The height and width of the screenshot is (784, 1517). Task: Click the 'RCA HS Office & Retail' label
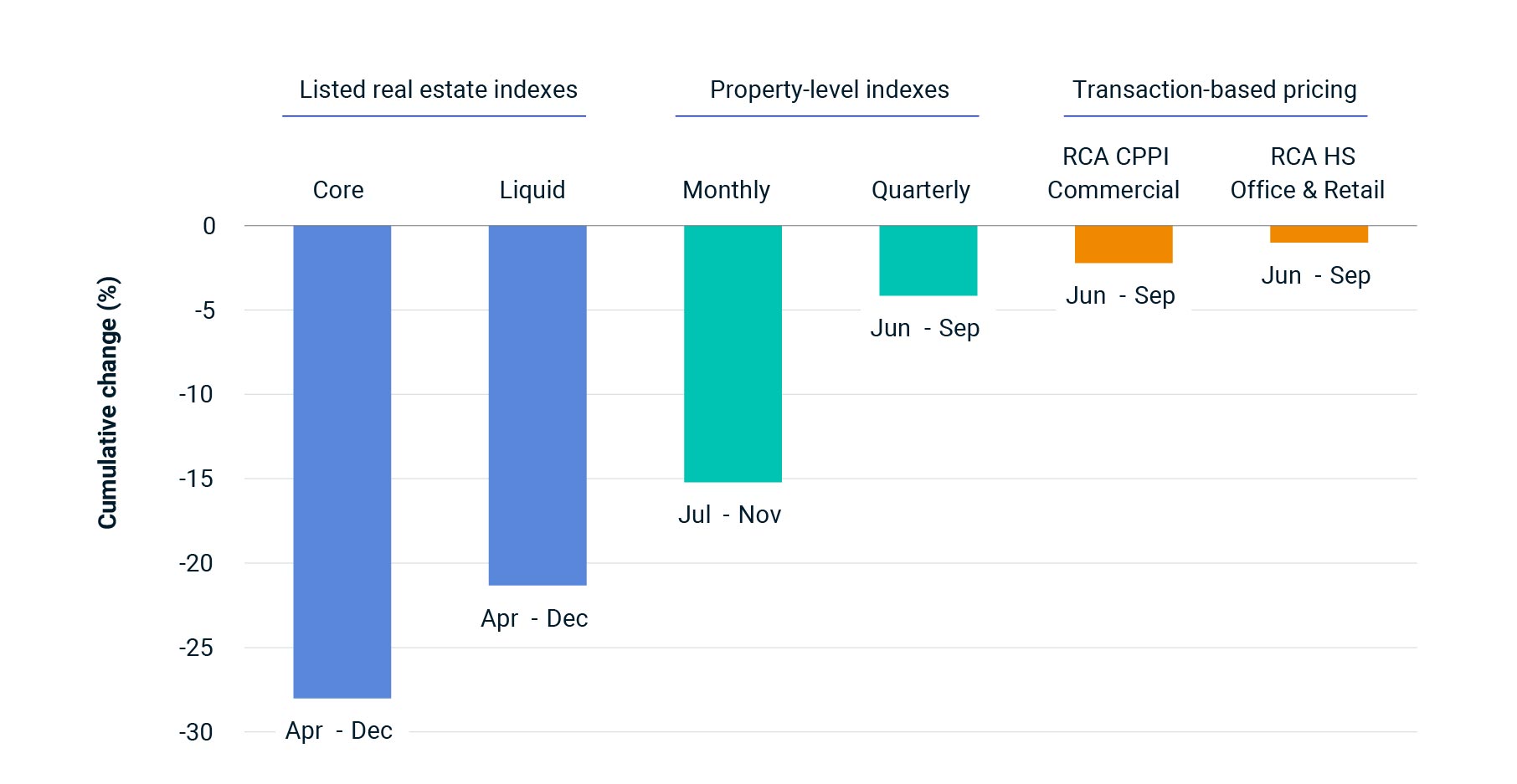tap(1307, 173)
